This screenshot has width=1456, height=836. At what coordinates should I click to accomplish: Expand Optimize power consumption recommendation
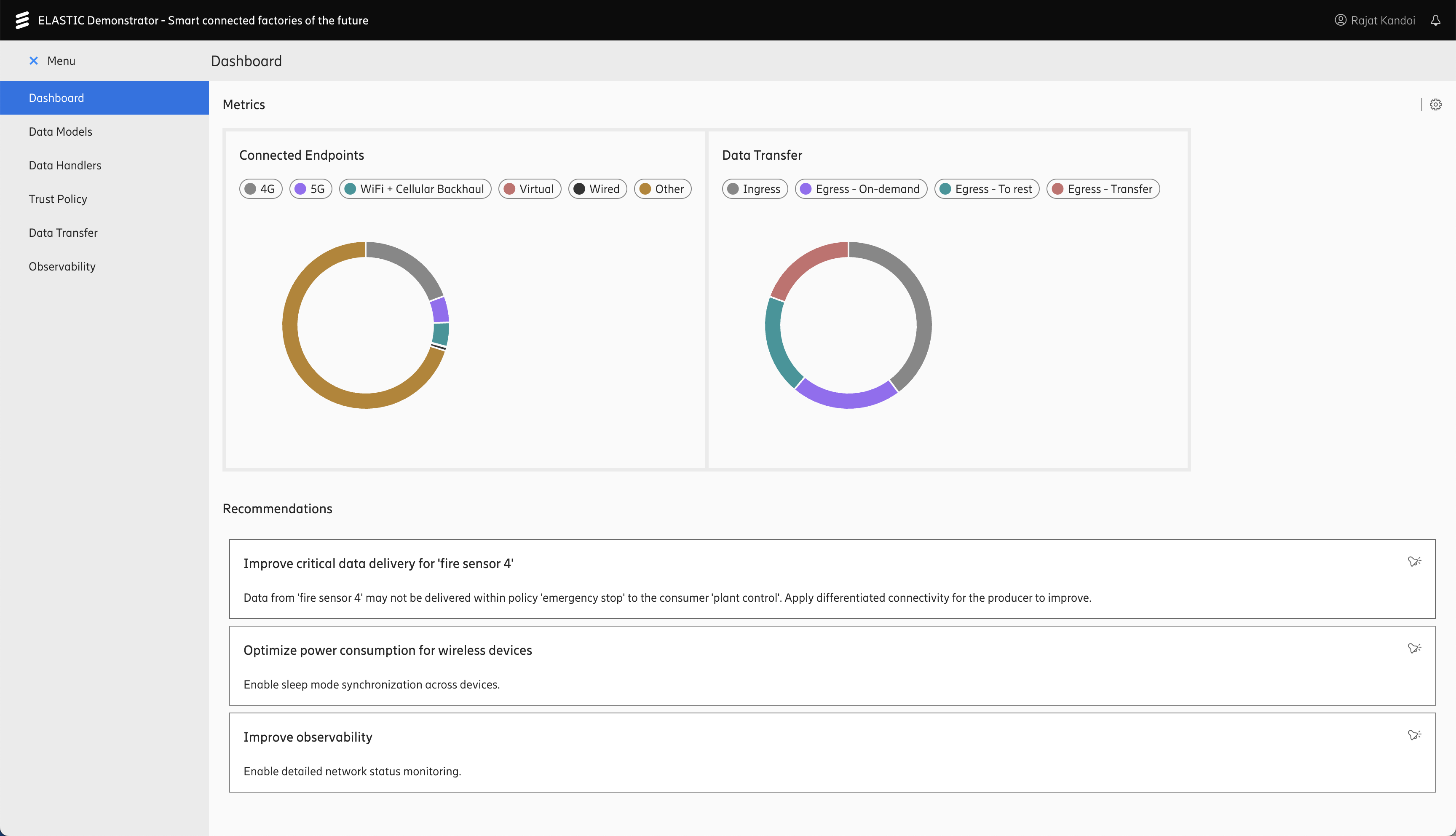pos(388,650)
